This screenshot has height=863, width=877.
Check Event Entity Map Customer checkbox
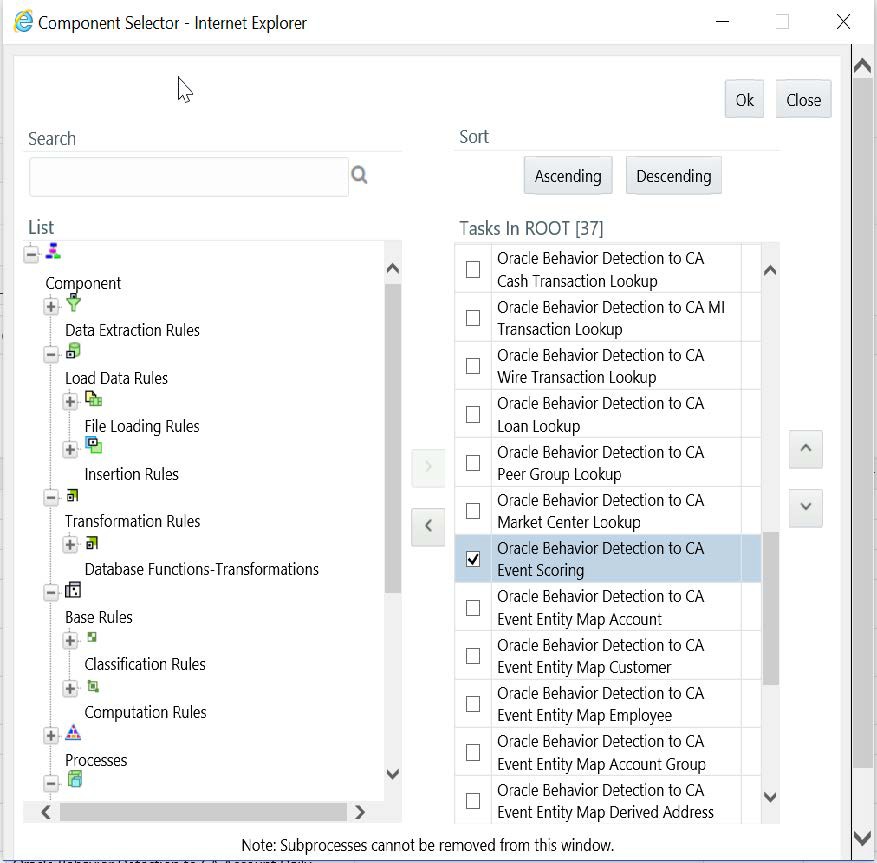click(x=473, y=655)
